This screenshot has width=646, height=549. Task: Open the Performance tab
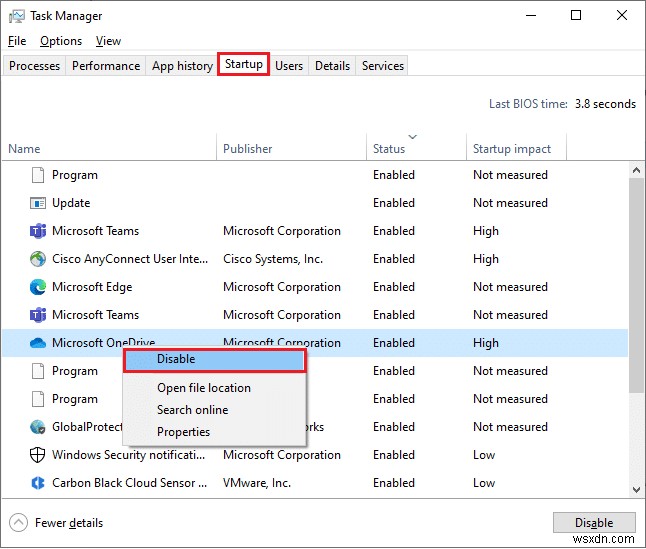[106, 66]
